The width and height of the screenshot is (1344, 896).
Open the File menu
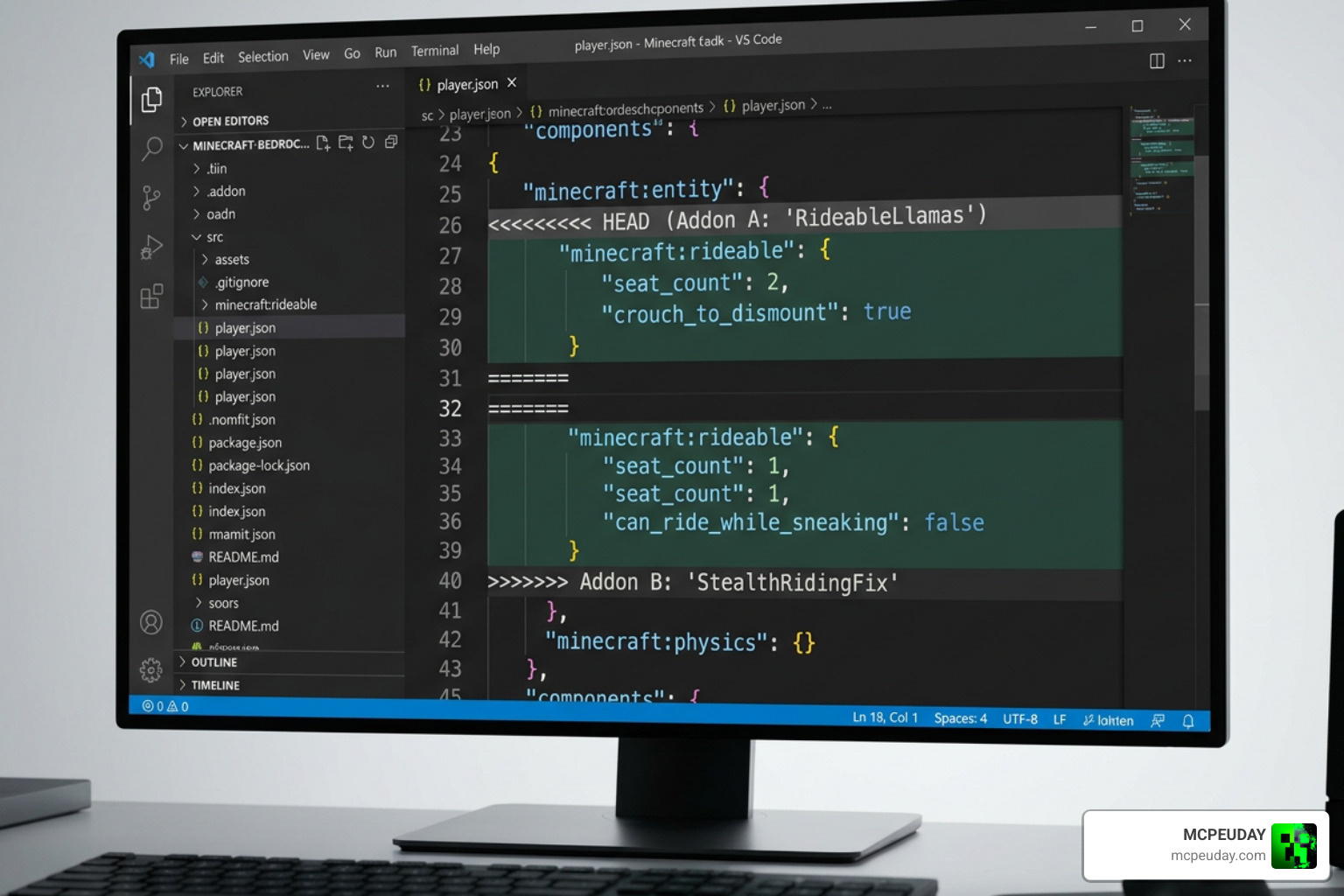(178, 59)
